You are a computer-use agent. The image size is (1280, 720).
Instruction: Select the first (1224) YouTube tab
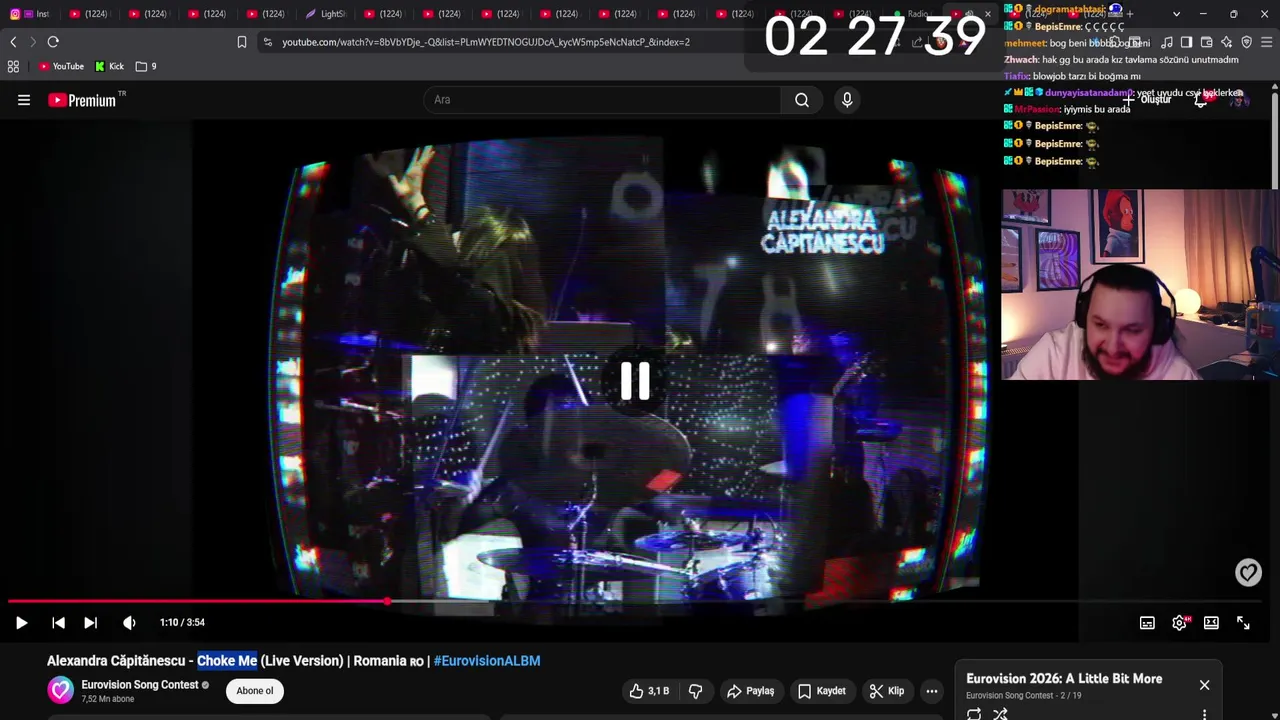[91, 14]
